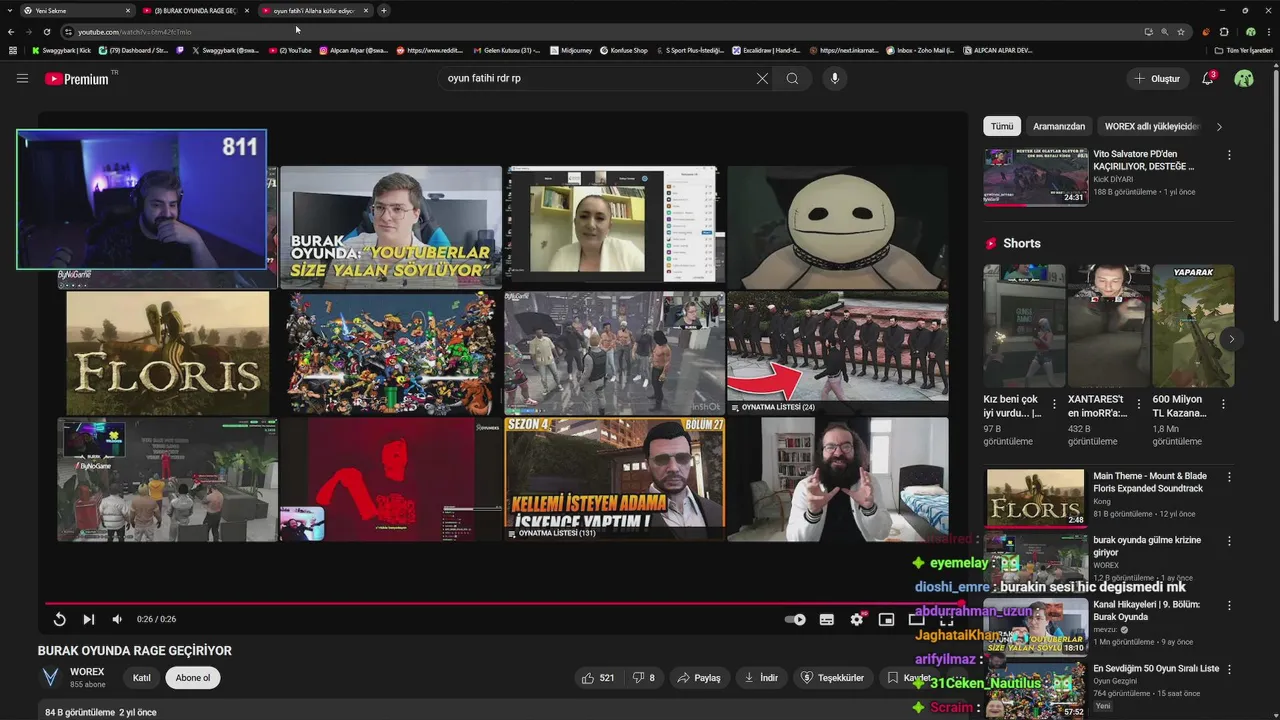Clear the search box with X
The width and height of the screenshot is (1280, 720).
[762, 78]
